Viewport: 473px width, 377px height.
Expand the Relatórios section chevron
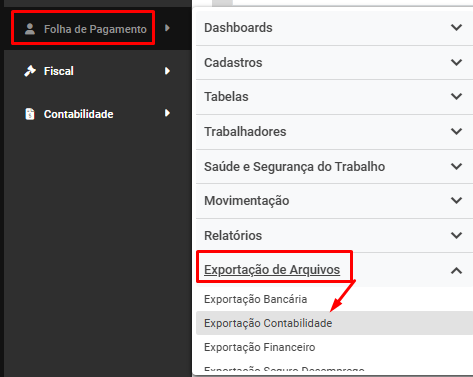point(456,235)
